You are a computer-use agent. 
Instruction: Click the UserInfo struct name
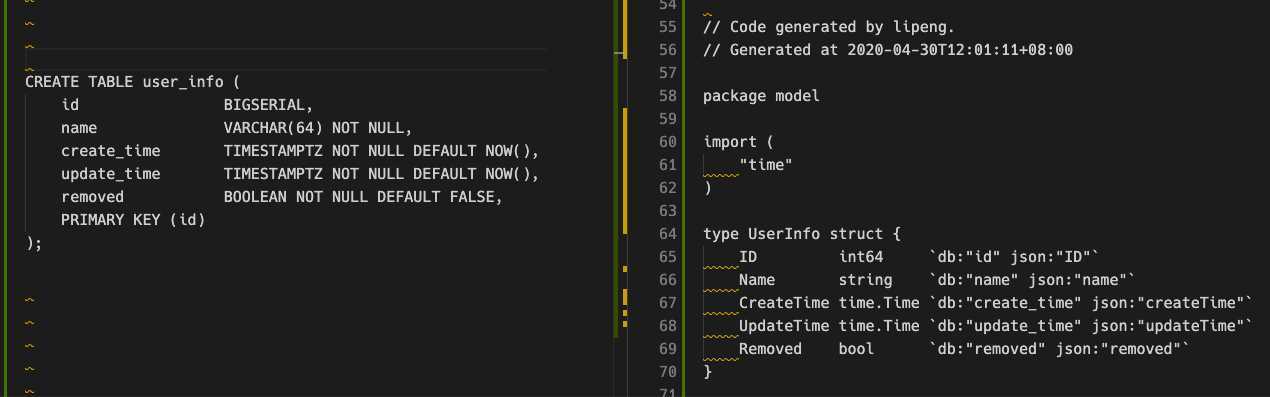[x=784, y=234]
